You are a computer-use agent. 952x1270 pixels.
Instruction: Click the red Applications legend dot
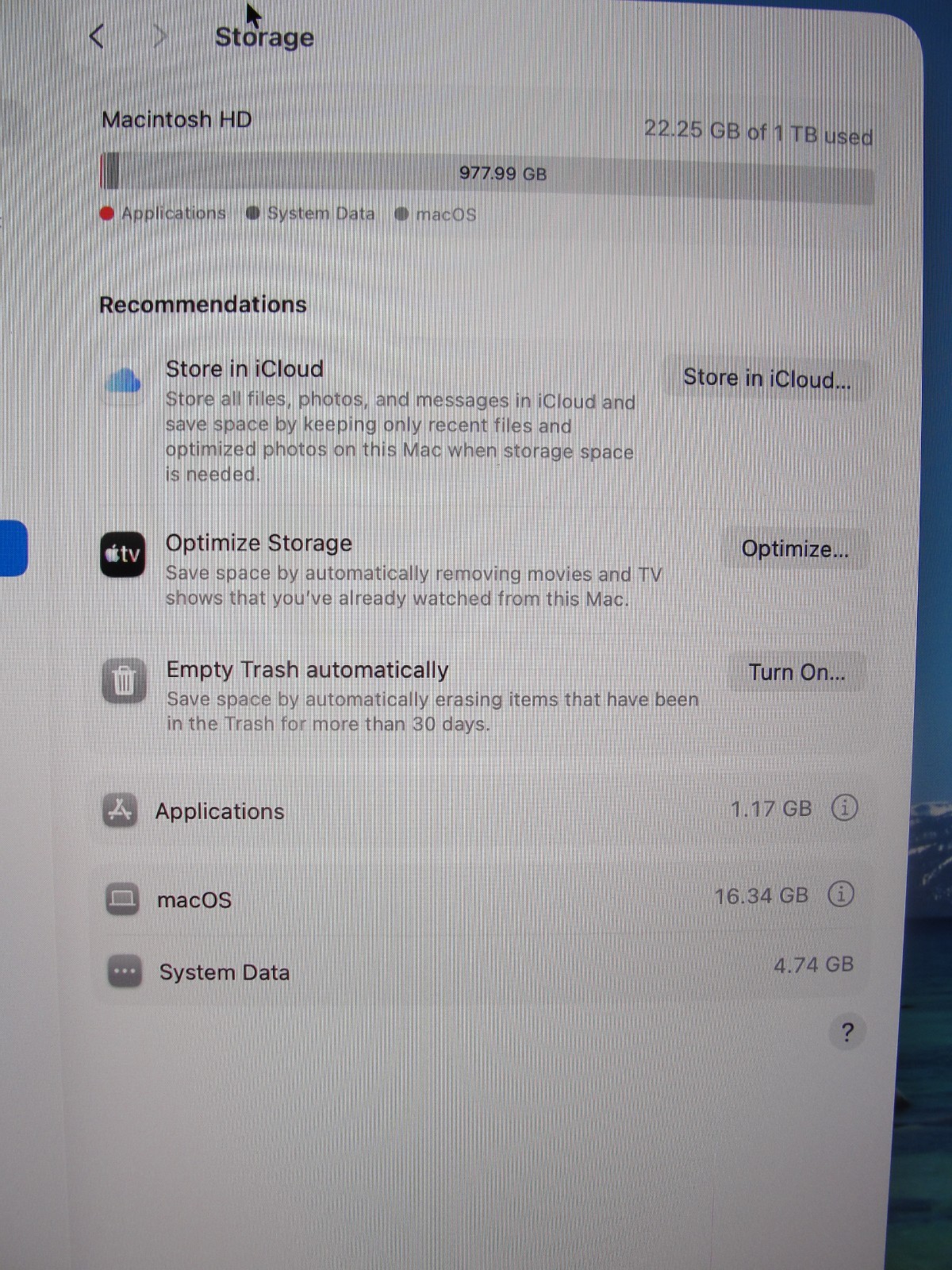(107, 213)
